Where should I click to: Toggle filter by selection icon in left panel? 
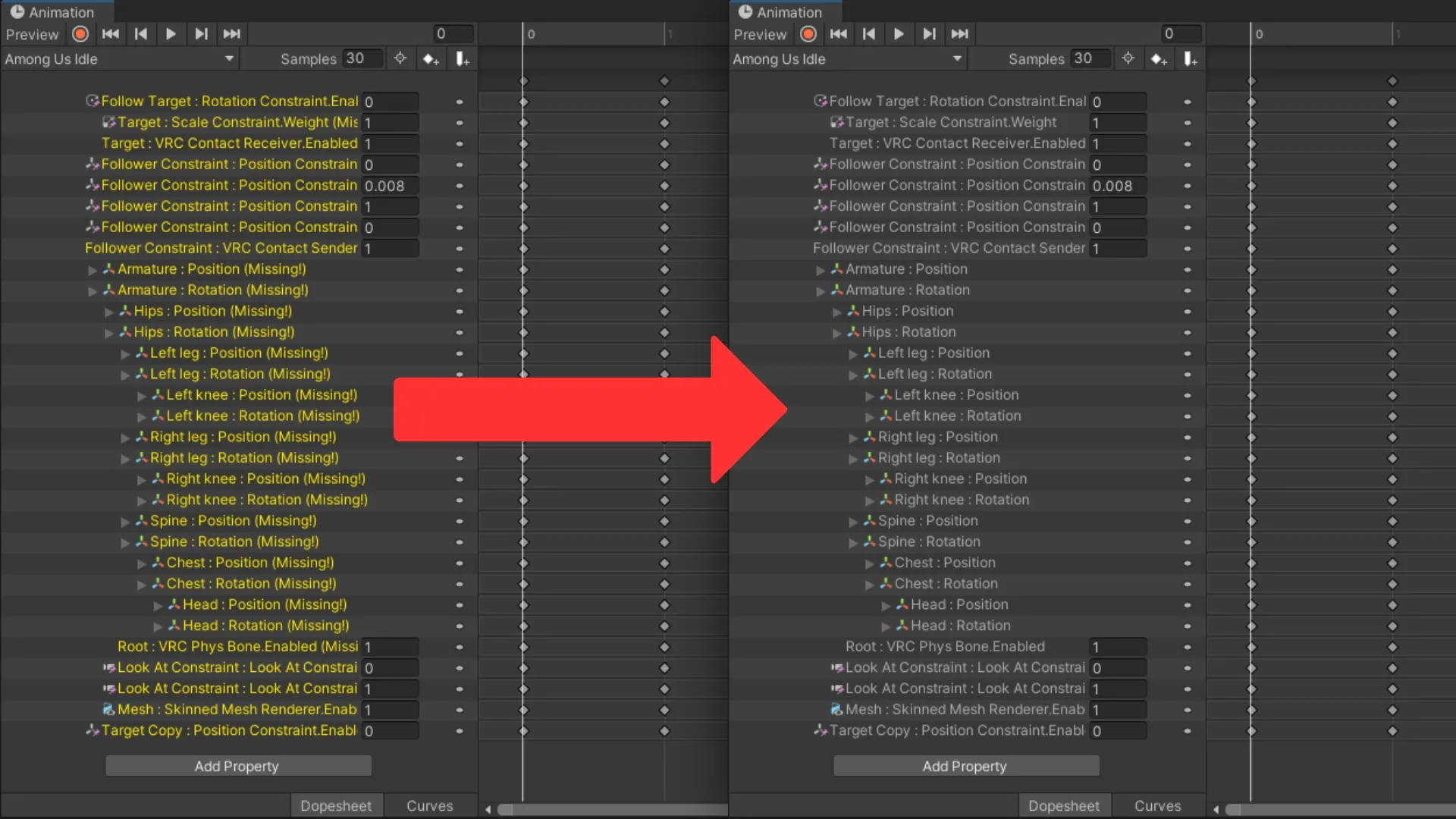coord(400,59)
